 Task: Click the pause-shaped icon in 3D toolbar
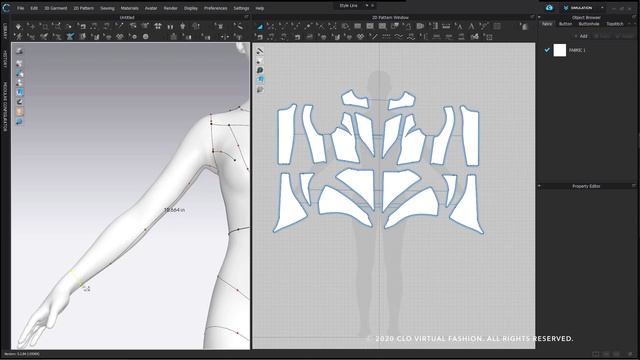[170, 27]
